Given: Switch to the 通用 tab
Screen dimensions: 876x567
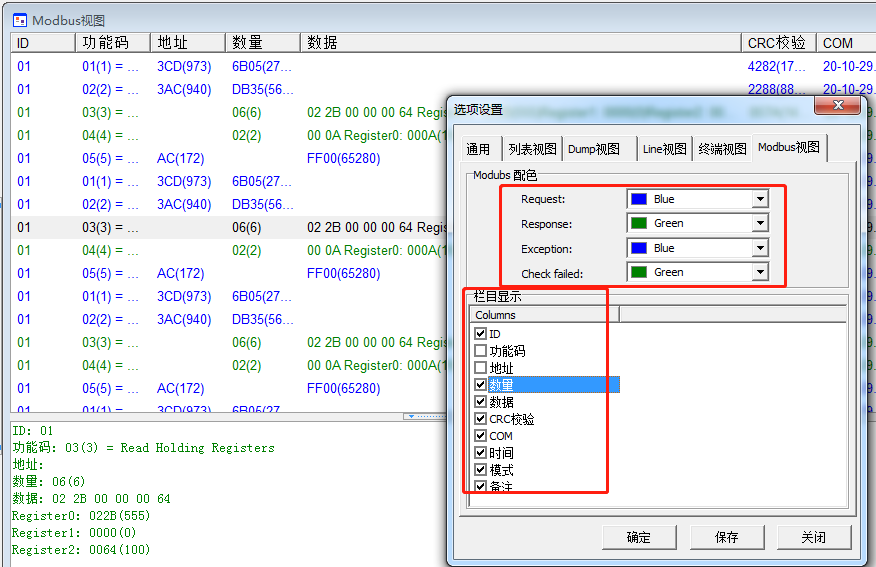Looking at the screenshot, I should pyautogui.click(x=479, y=149).
